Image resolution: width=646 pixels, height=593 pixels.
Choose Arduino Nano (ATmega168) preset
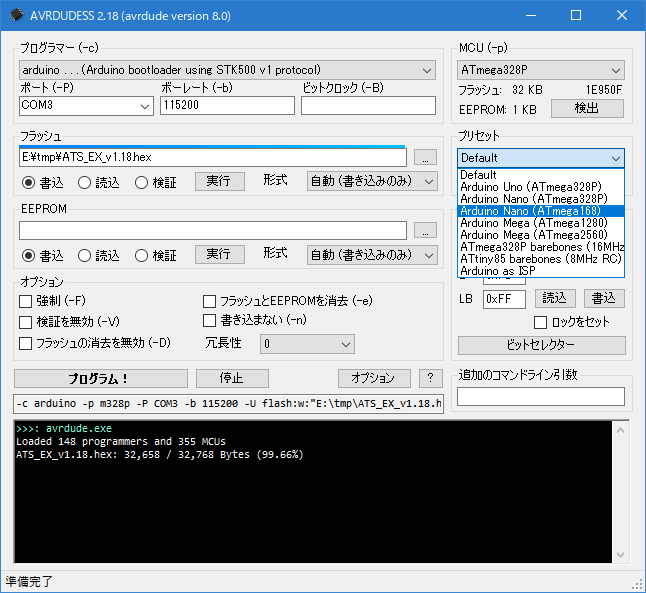coord(541,211)
